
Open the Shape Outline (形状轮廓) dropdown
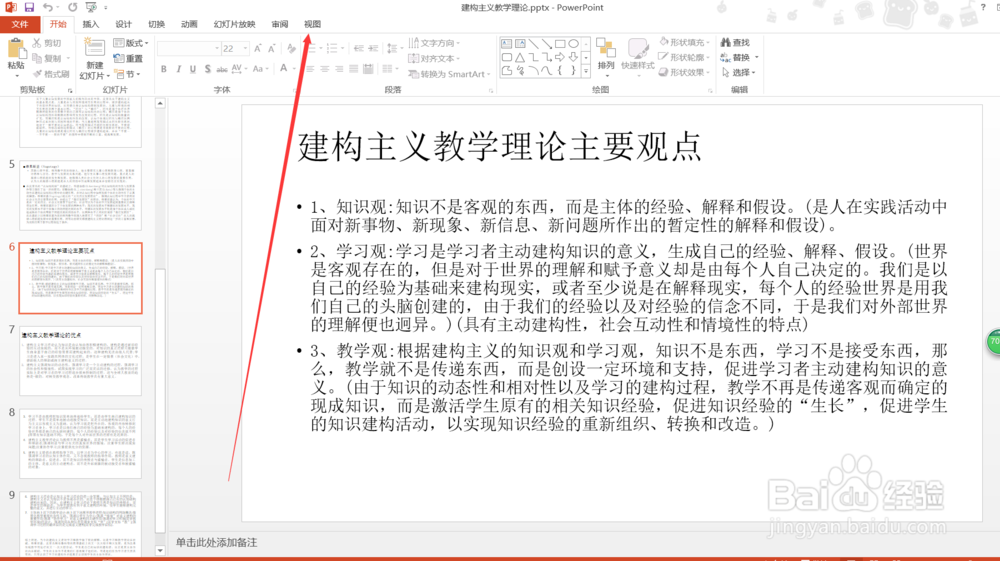click(x=685, y=57)
